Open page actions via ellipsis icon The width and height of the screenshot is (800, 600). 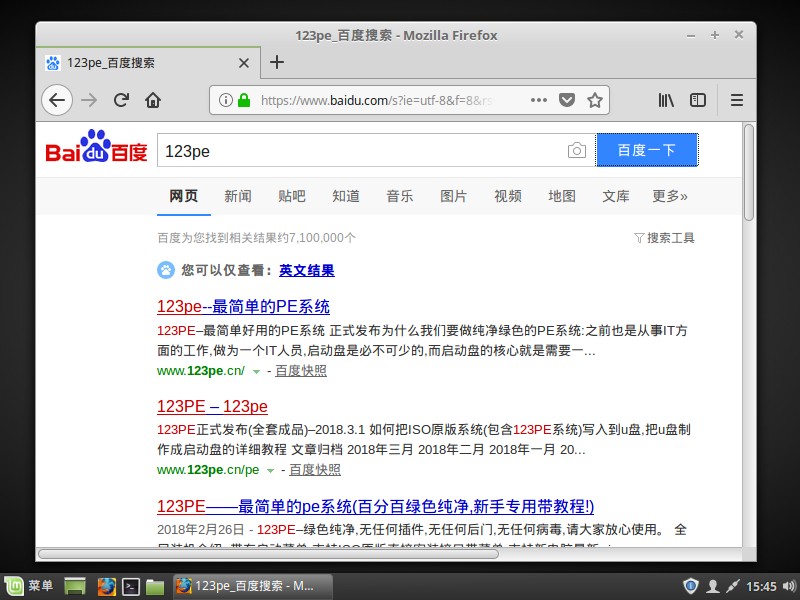[x=538, y=100]
